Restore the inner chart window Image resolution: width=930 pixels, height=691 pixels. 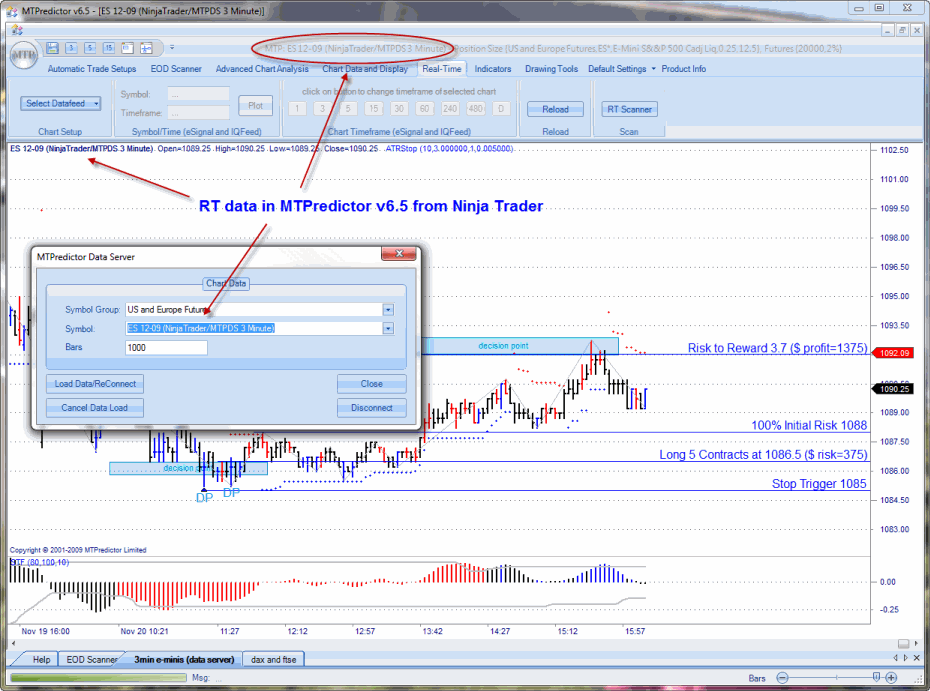coord(902,30)
